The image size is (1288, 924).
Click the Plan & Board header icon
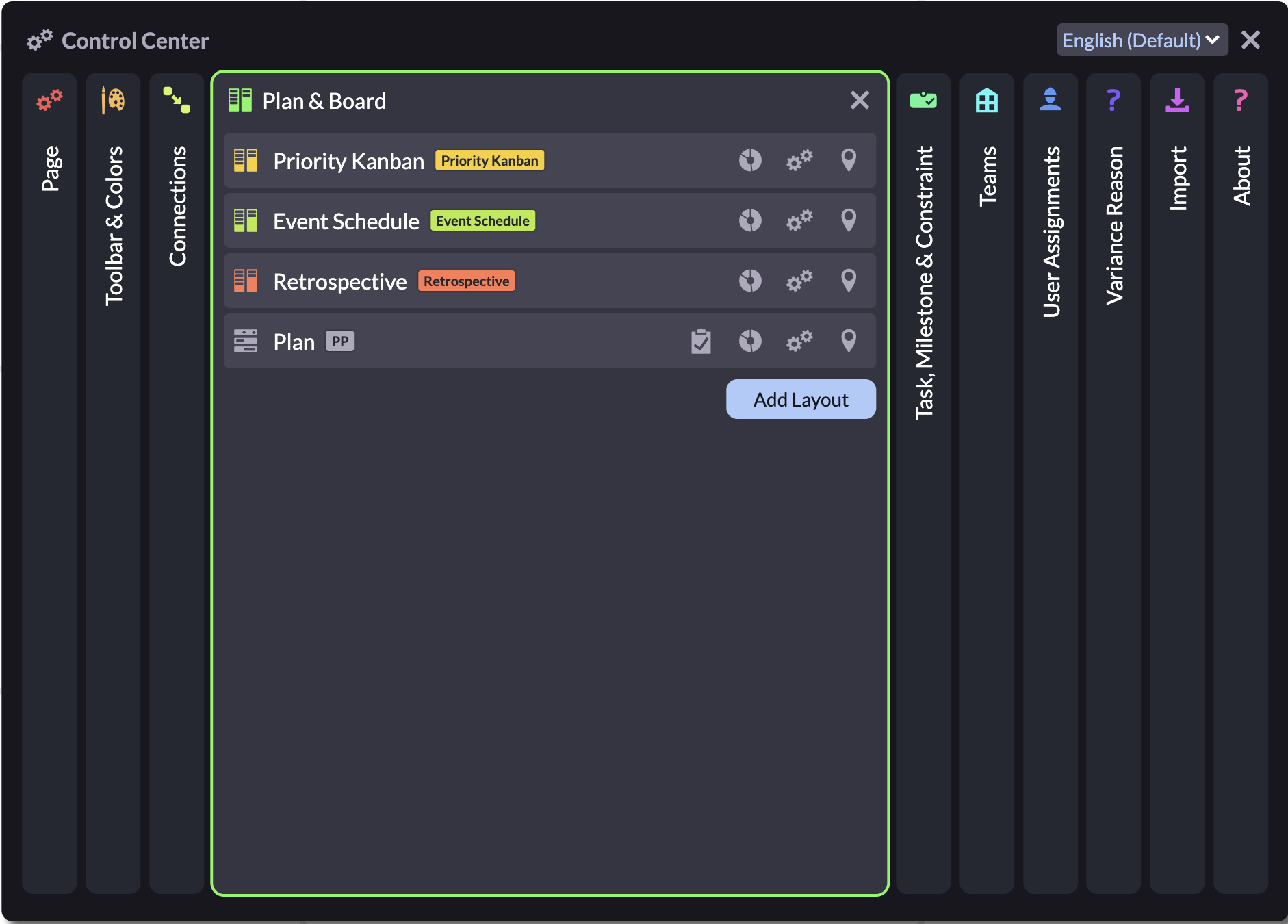240,101
